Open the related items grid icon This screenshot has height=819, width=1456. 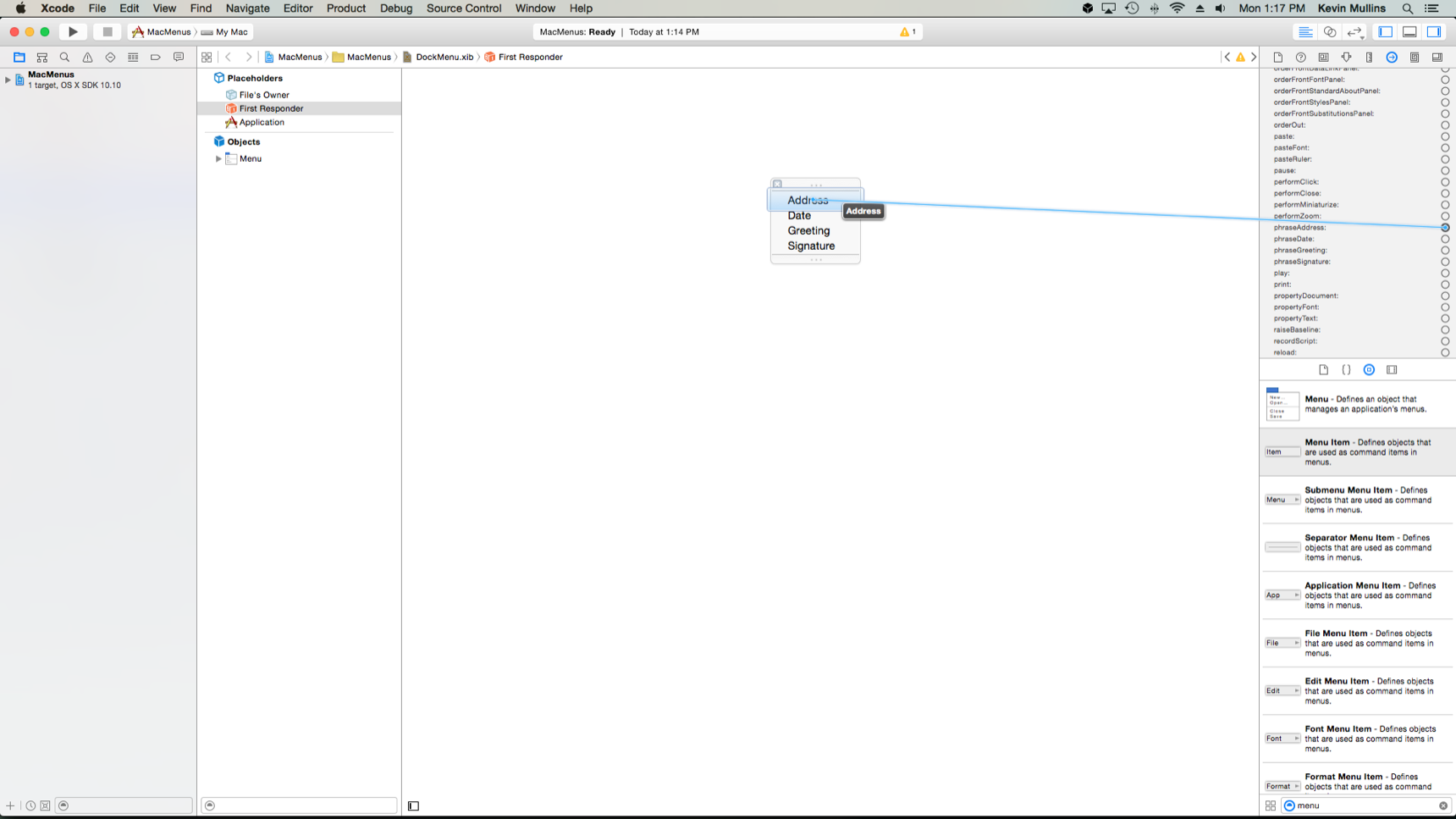click(207, 58)
